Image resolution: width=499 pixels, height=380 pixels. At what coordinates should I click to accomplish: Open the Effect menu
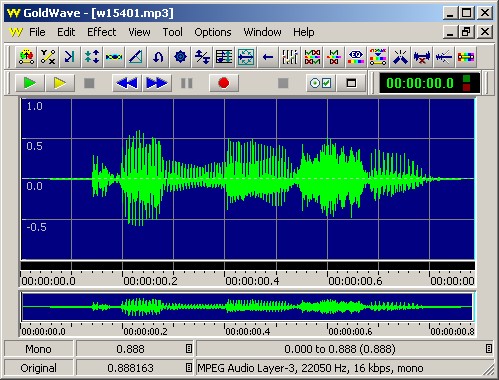click(x=101, y=32)
